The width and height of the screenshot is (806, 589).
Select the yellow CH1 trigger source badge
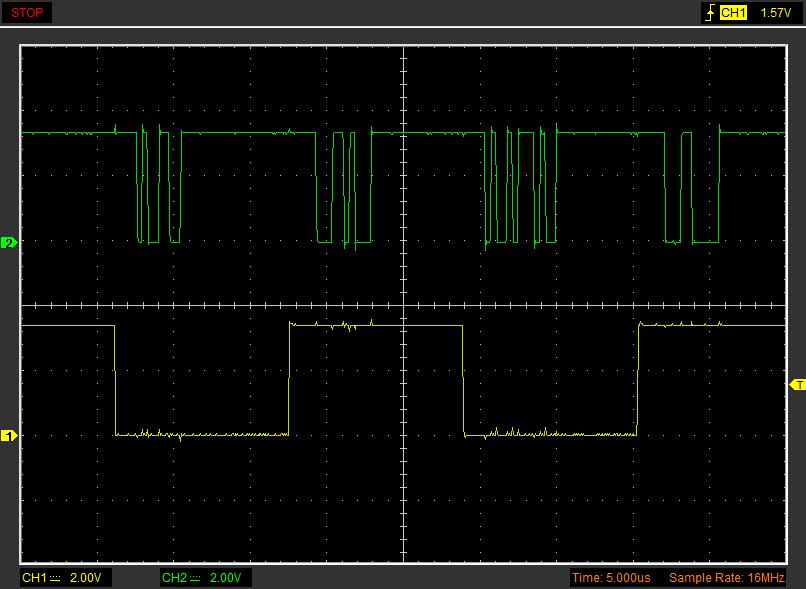(733, 13)
